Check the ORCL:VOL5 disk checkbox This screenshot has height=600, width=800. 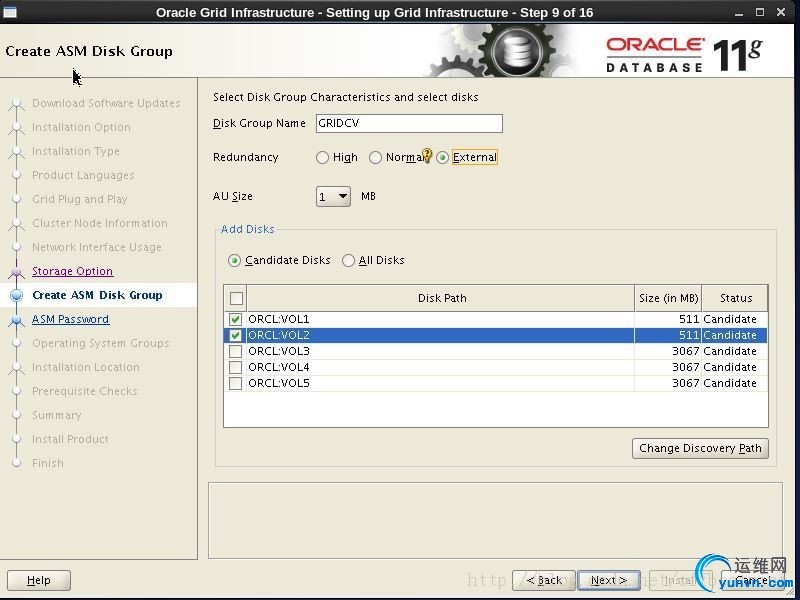point(235,383)
